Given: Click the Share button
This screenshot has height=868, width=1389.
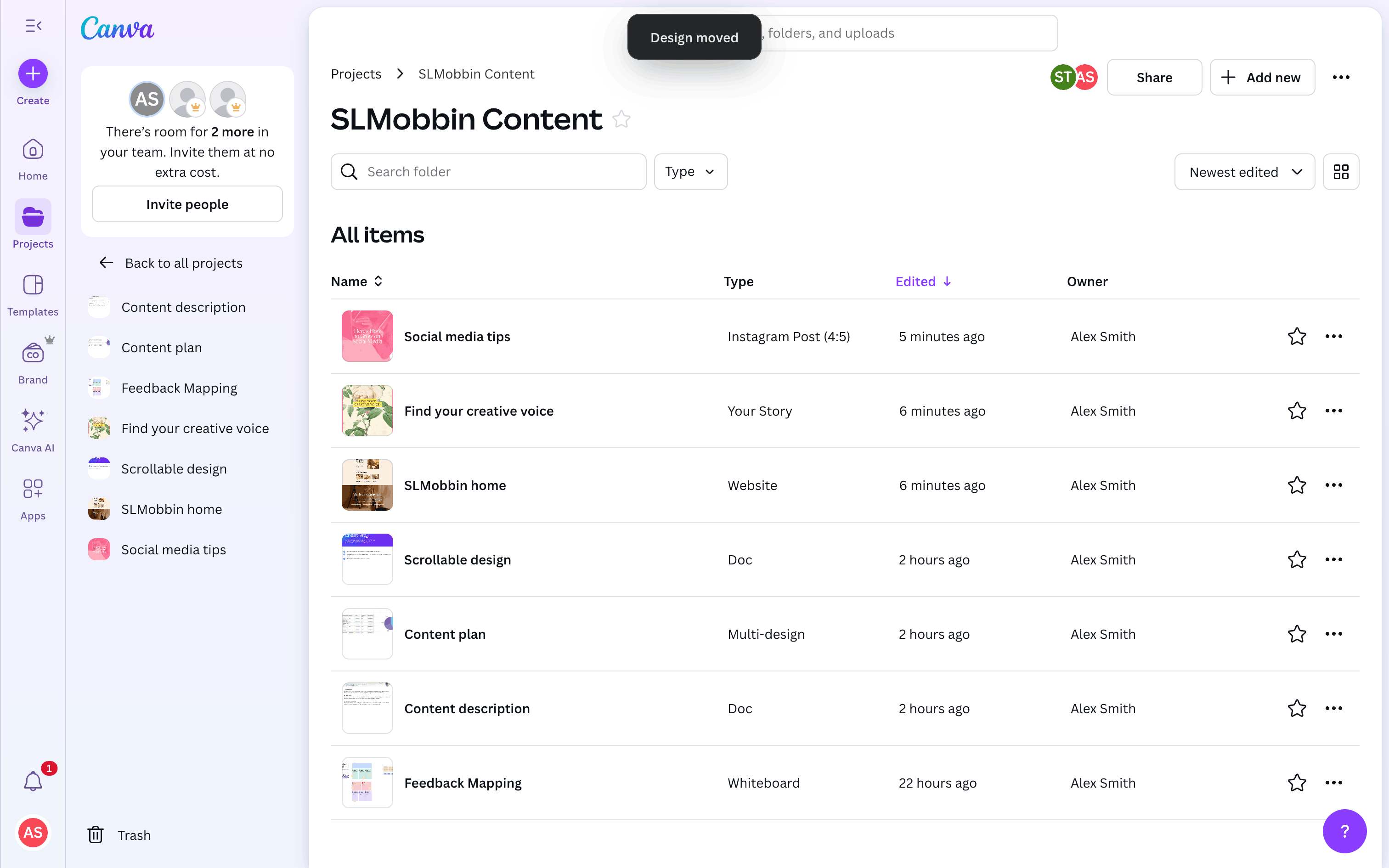Looking at the screenshot, I should [x=1154, y=78].
